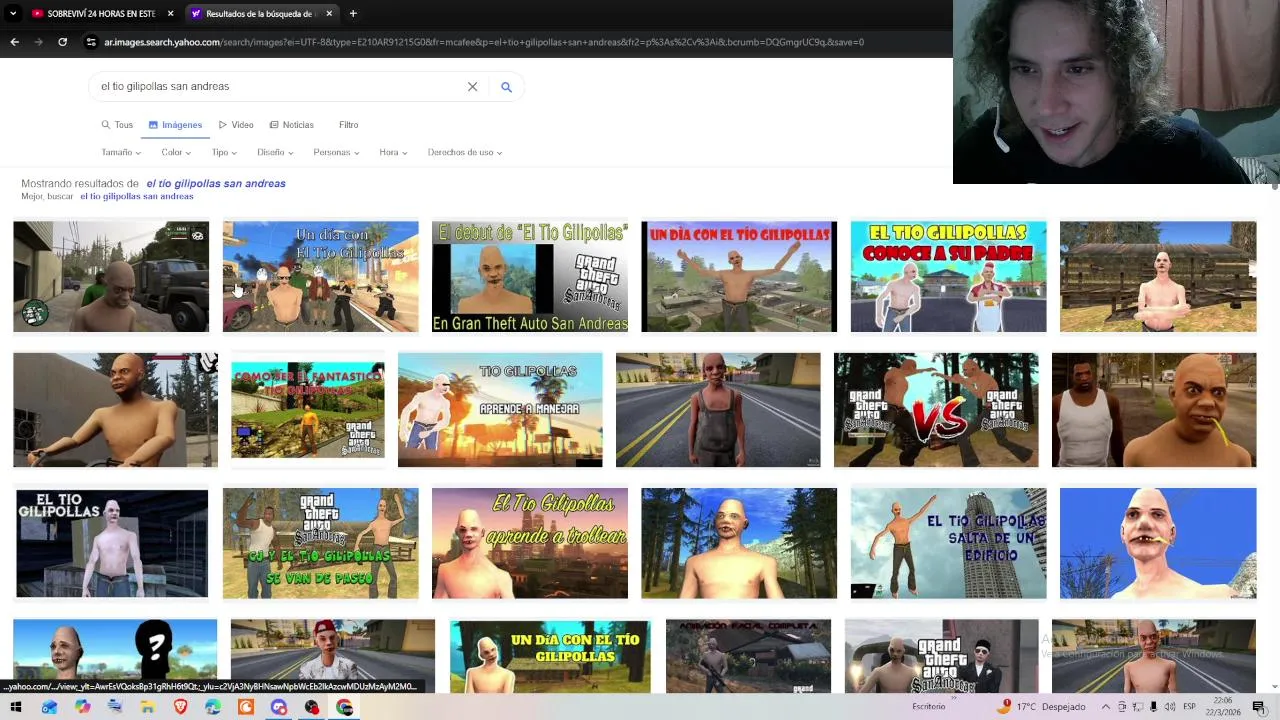Clear the search query with X icon

(472, 86)
